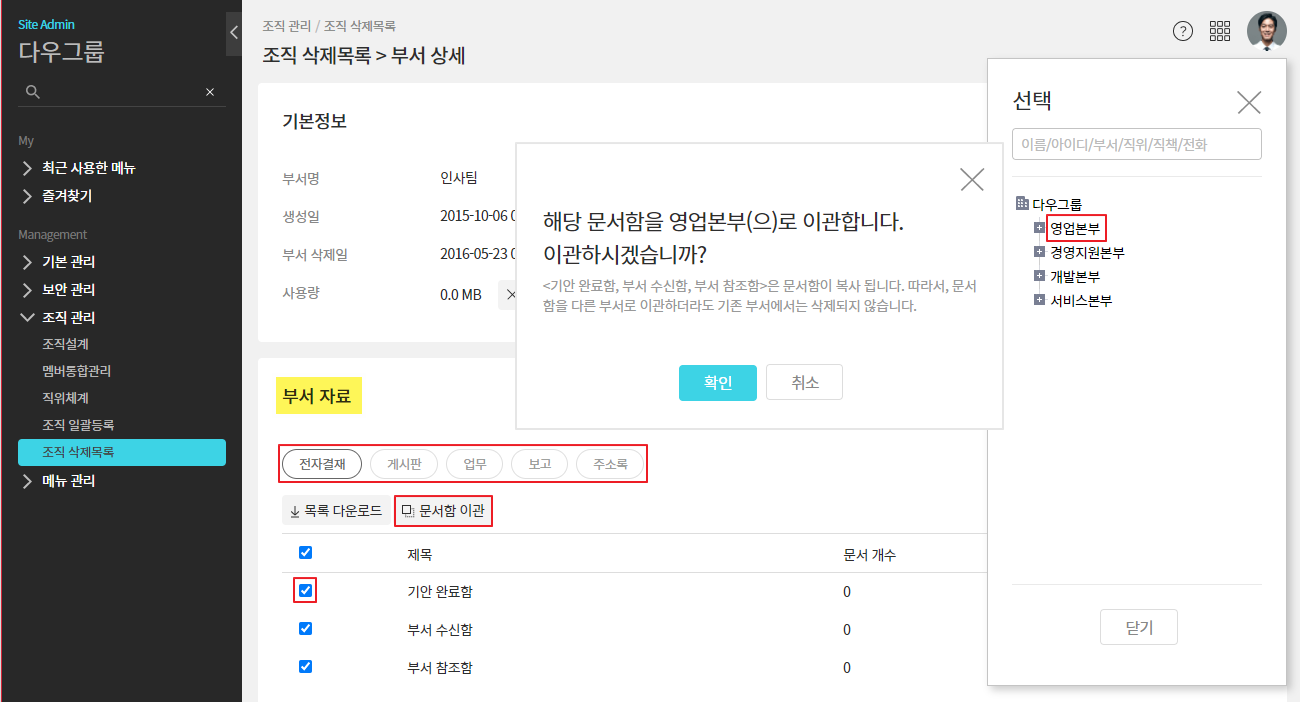Collapse the sidebar with arrow handle
Viewport: 1300px width, 702px height.
pyautogui.click(x=233, y=33)
